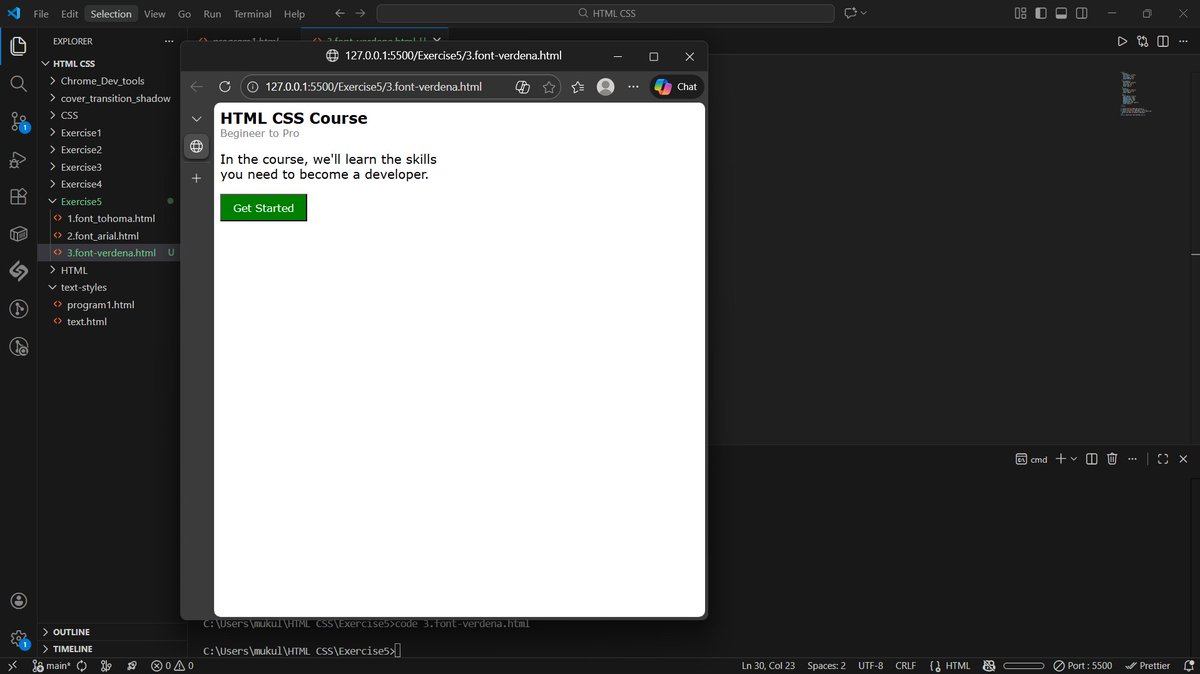Expand the TIMELINE section

click(x=72, y=649)
